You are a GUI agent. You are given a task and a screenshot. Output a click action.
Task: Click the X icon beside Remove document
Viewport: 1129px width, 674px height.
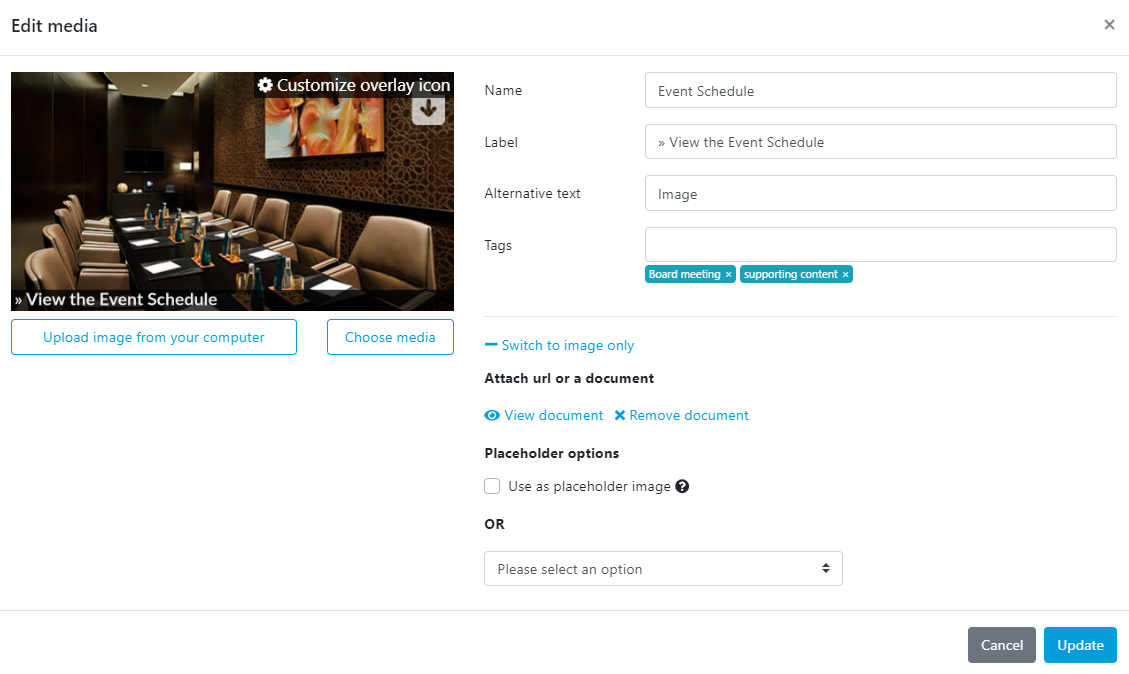[x=620, y=415]
